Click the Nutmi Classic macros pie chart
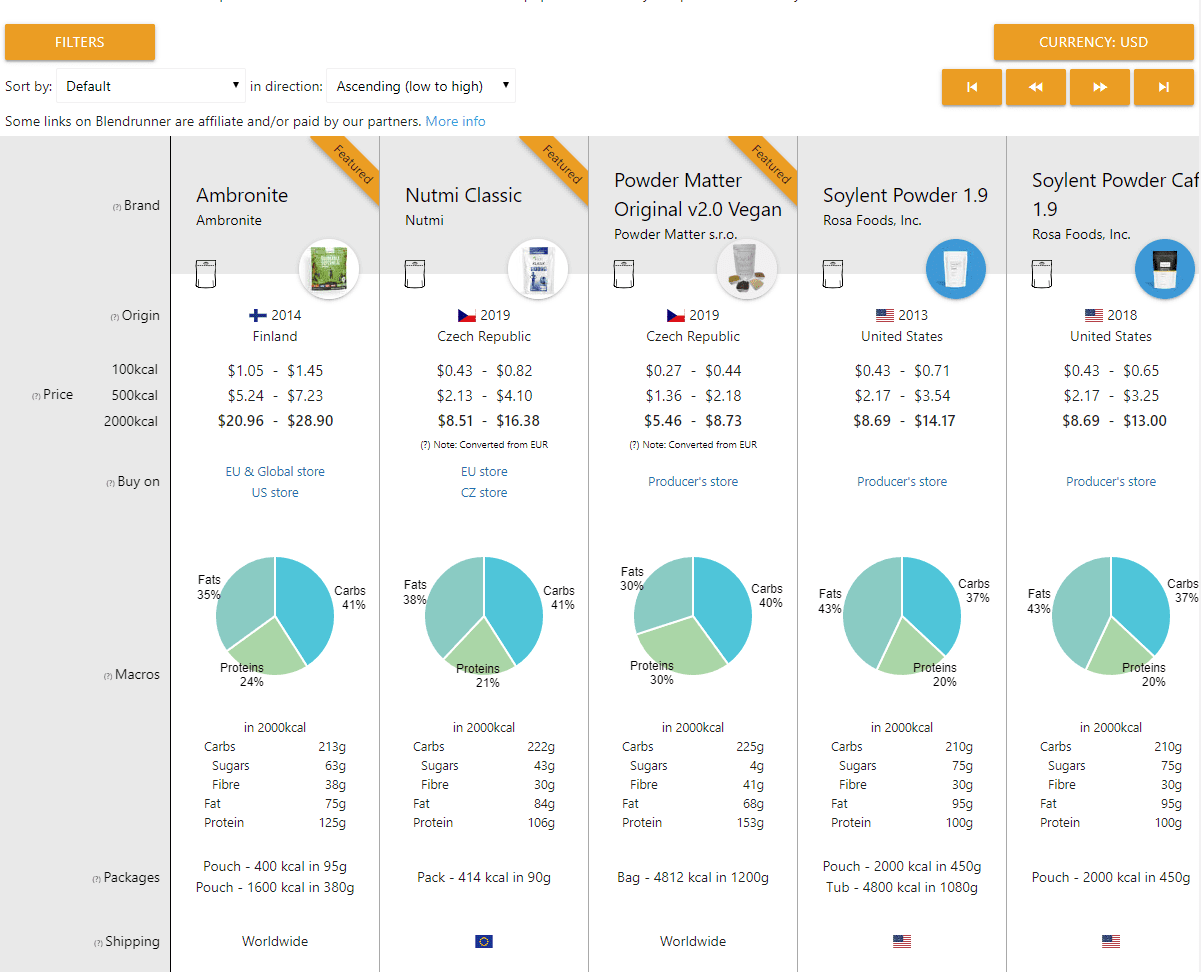 pyautogui.click(x=484, y=616)
